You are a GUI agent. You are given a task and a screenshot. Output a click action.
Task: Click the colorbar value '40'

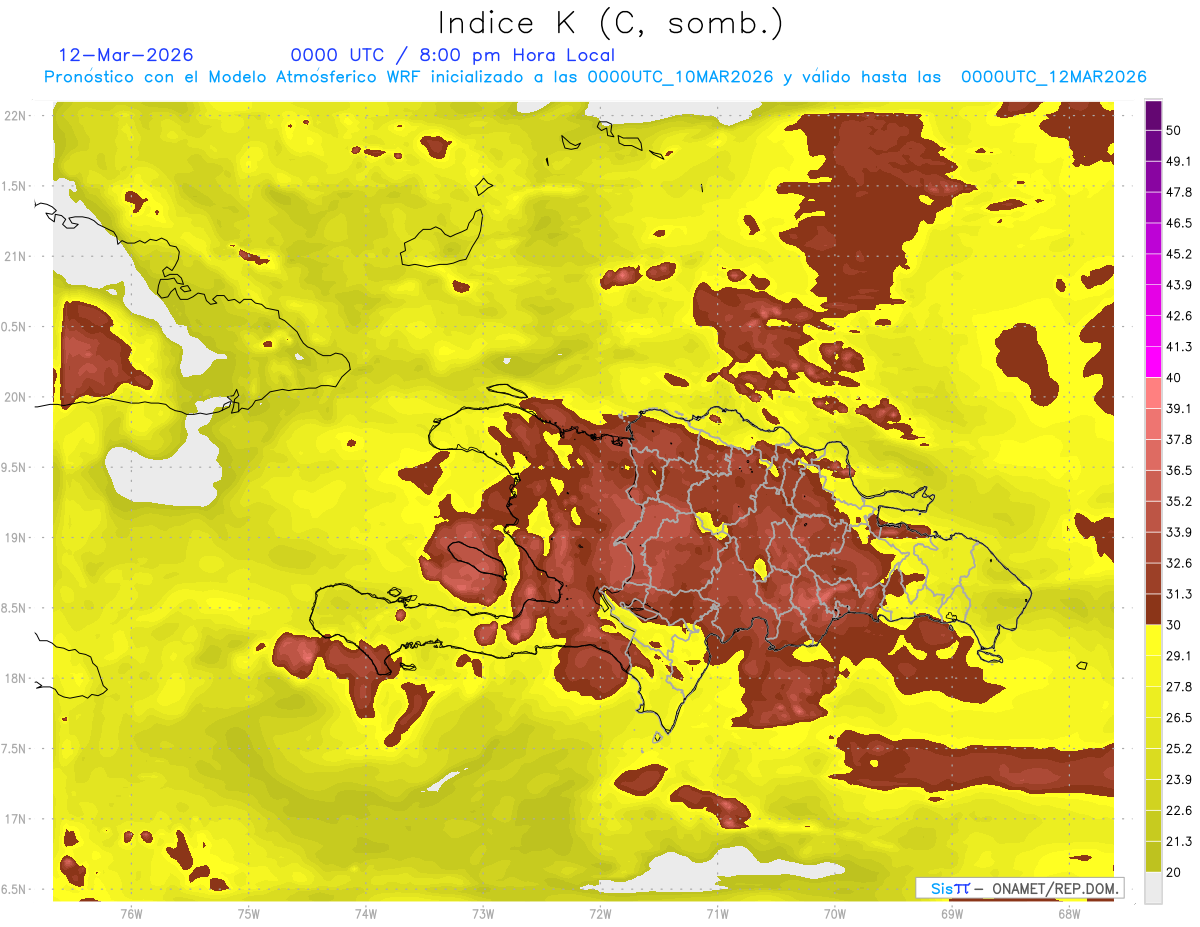(1174, 377)
